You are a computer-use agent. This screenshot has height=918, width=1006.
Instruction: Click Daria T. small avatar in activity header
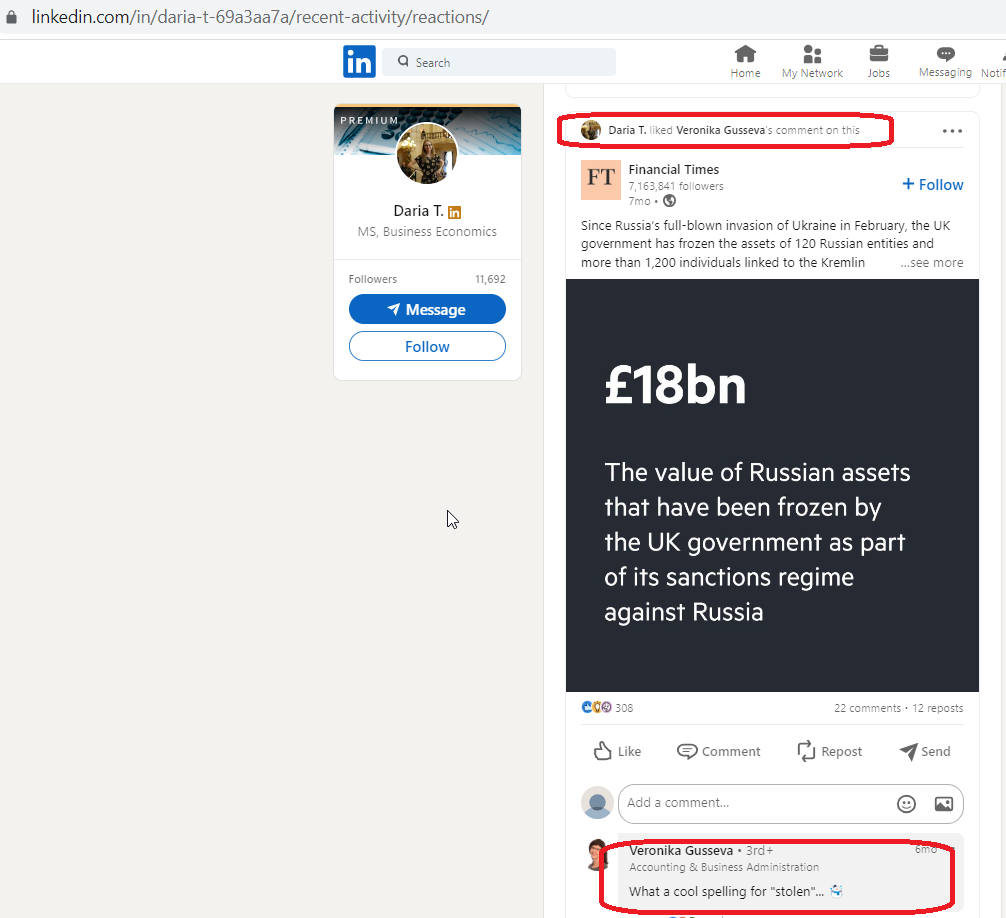(x=590, y=130)
